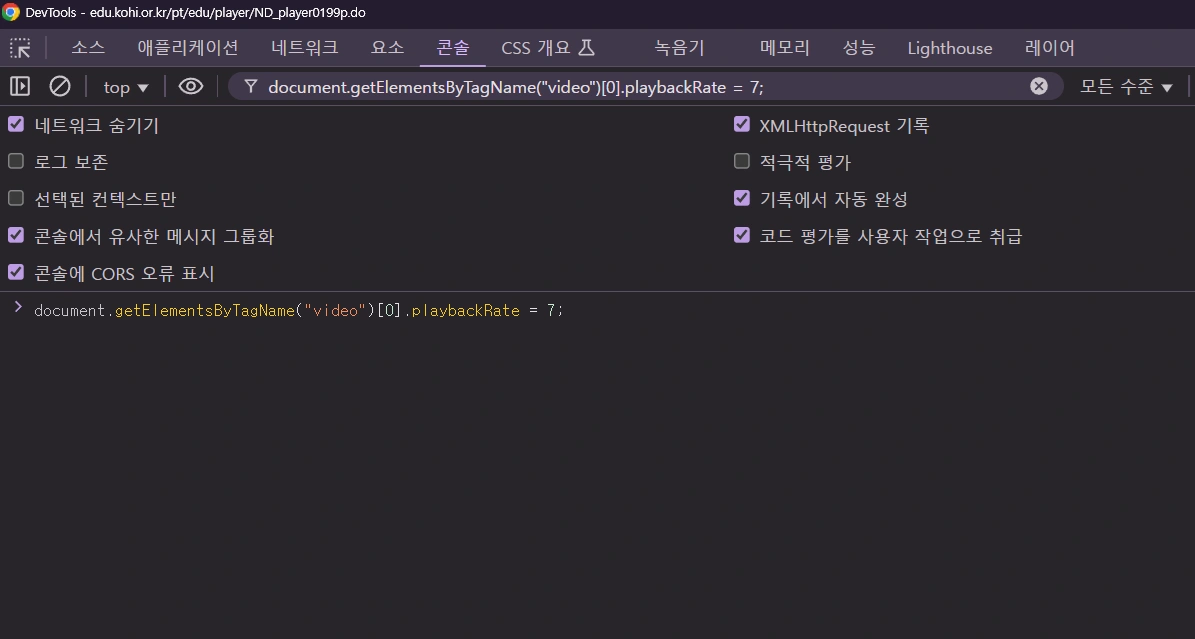
Task: Switch to the 네트워크 tab
Action: click(x=304, y=47)
